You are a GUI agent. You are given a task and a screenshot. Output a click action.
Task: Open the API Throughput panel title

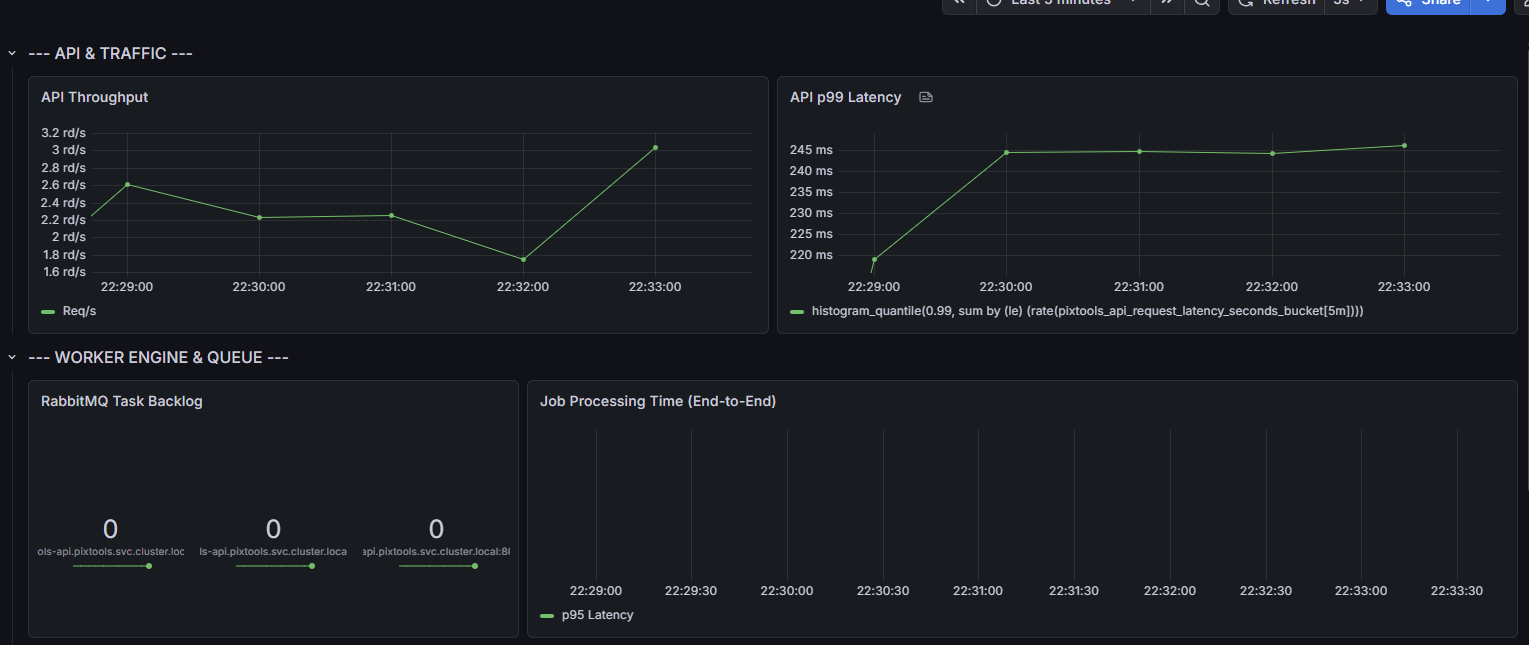[x=94, y=97]
